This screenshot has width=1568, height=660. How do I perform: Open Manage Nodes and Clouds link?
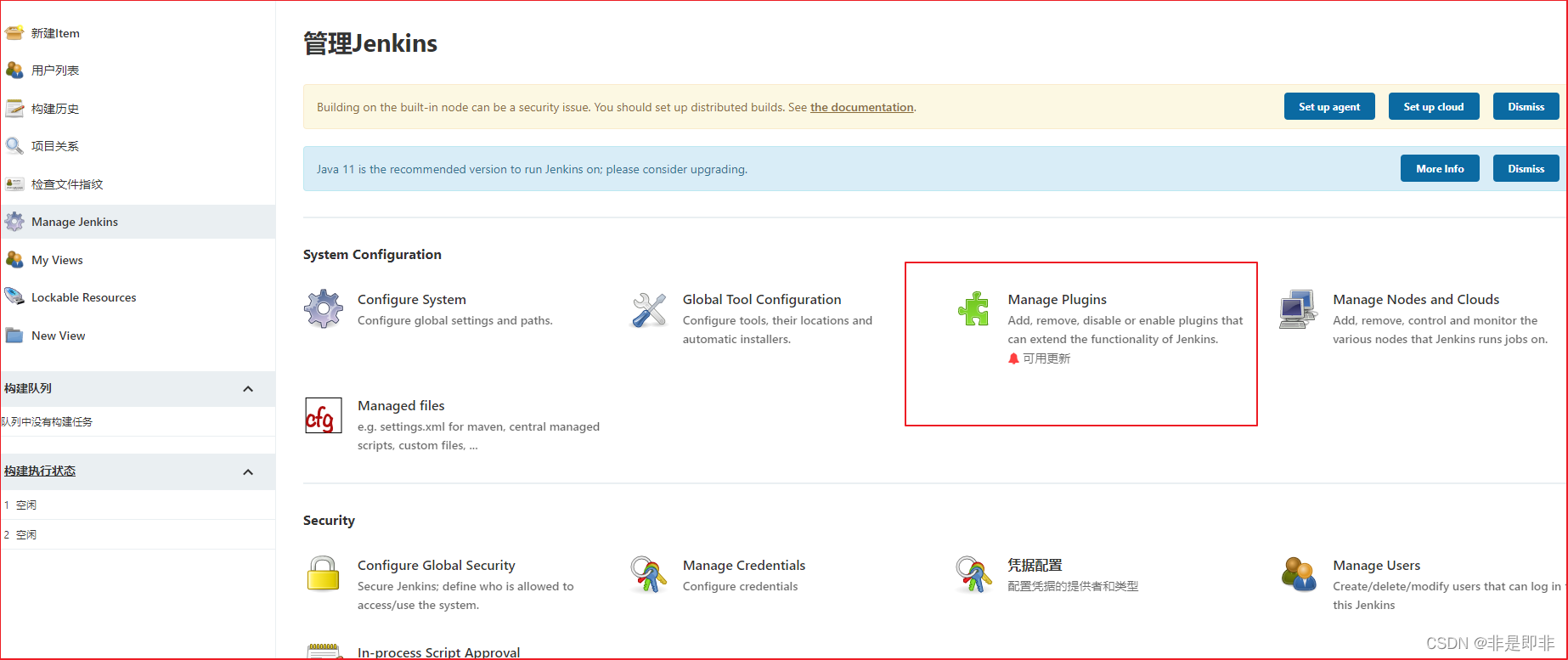[x=1416, y=299]
